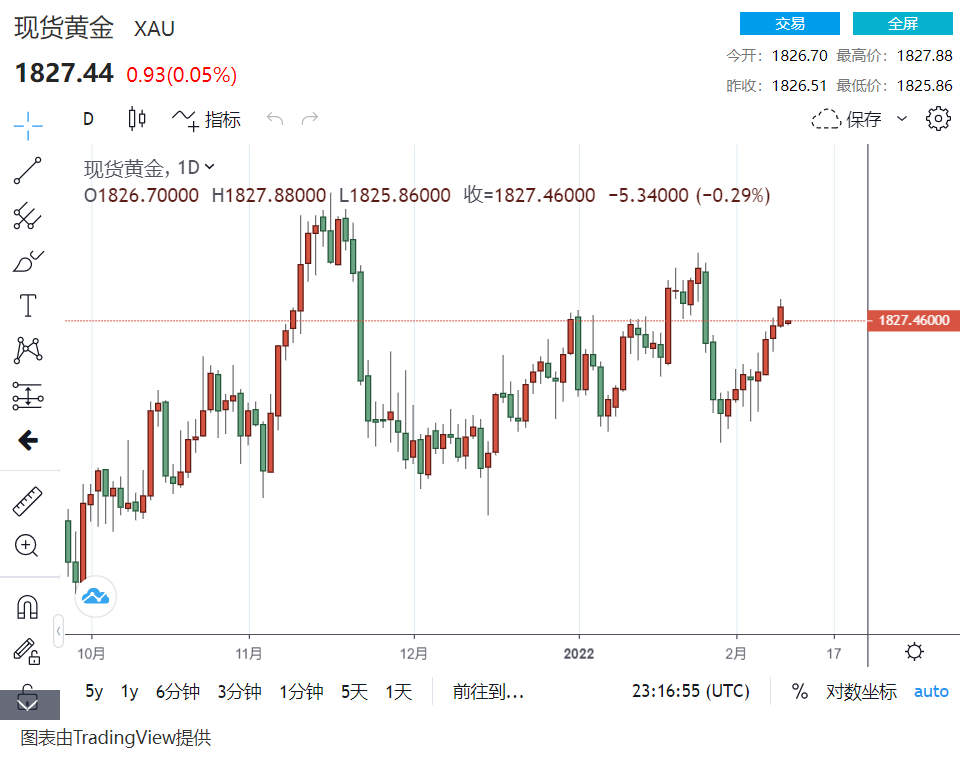
Task: Select the brush drawing tool
Action: click(x=28, y=261)
